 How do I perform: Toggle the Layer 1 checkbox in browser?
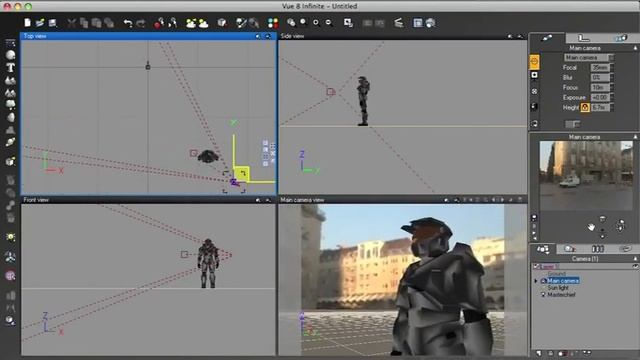click(x=536, y=267)
